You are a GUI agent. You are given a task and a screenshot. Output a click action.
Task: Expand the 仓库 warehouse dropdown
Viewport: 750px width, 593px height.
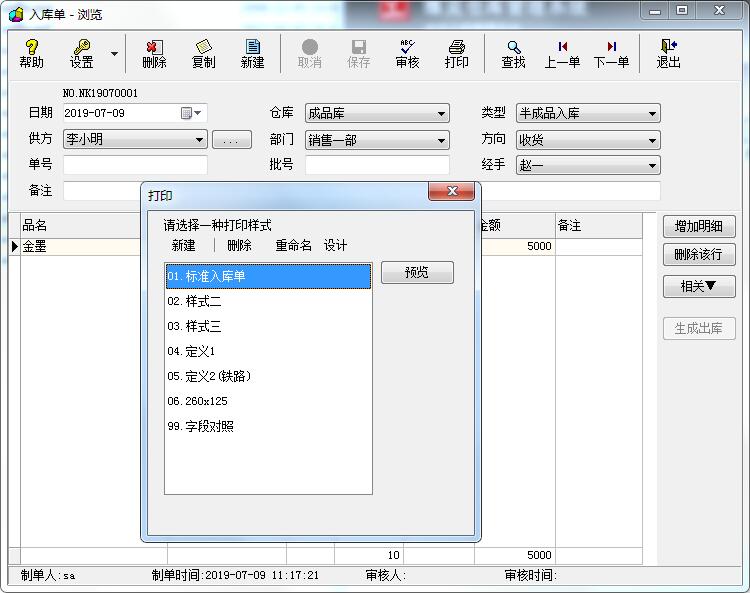(441, 114)
